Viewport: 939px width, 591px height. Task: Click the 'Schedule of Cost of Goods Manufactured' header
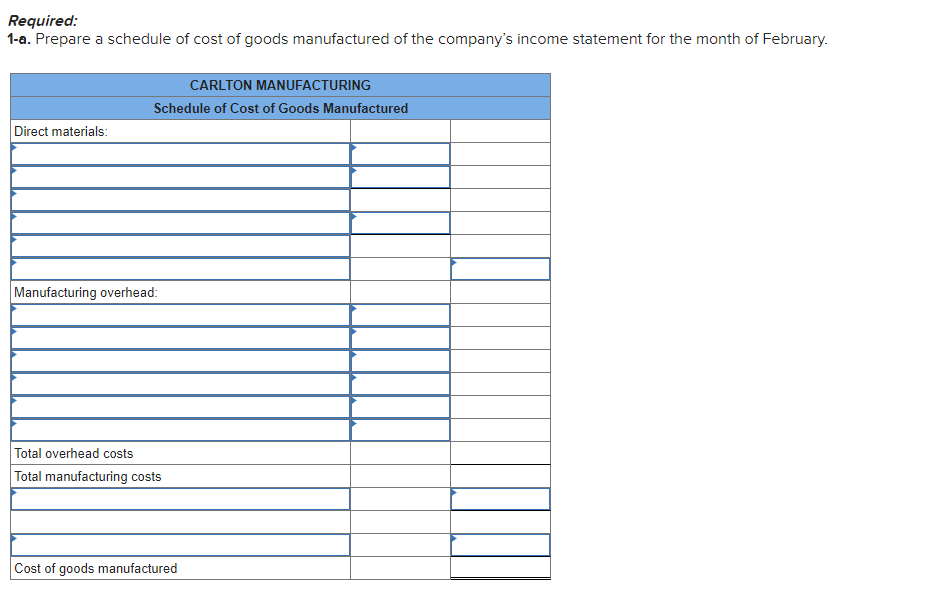coord(280,108)
